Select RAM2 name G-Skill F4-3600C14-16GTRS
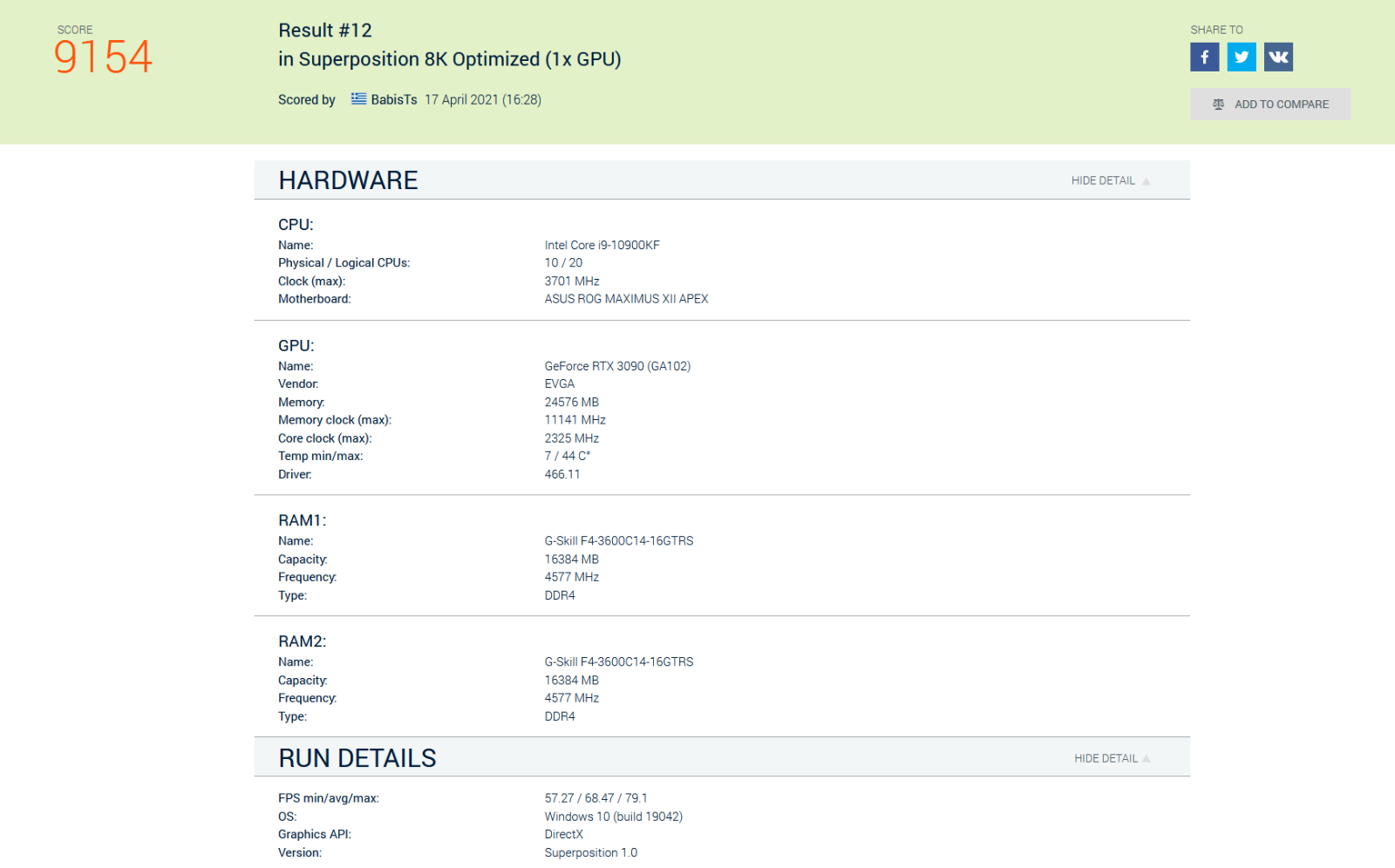This screenshot has height=868, width=1395. pyautogui.click(x=619, y=661)
